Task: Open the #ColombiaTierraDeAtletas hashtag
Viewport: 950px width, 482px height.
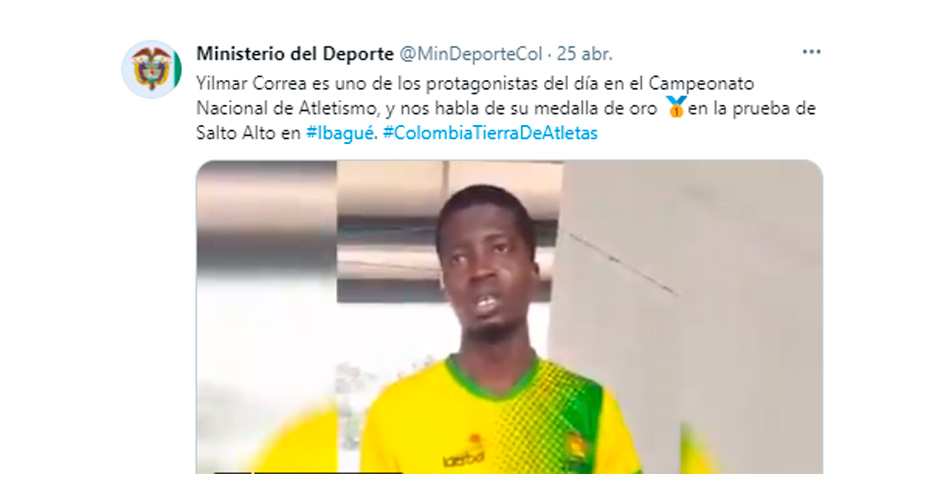Action: pos(490,133)
